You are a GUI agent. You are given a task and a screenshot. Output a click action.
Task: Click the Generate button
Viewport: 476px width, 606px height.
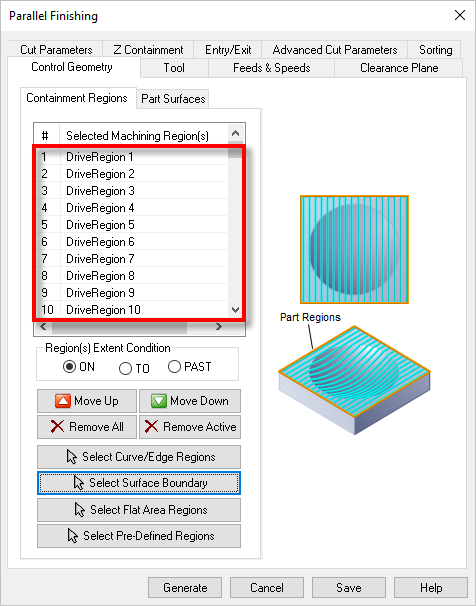click(185, 587)
